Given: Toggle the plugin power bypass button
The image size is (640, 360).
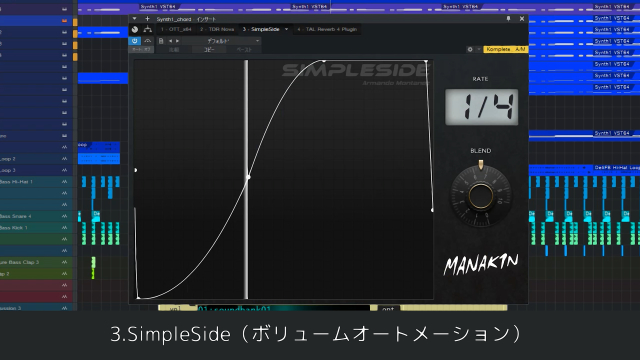Looking at the screenshot, I should (135, 41).
